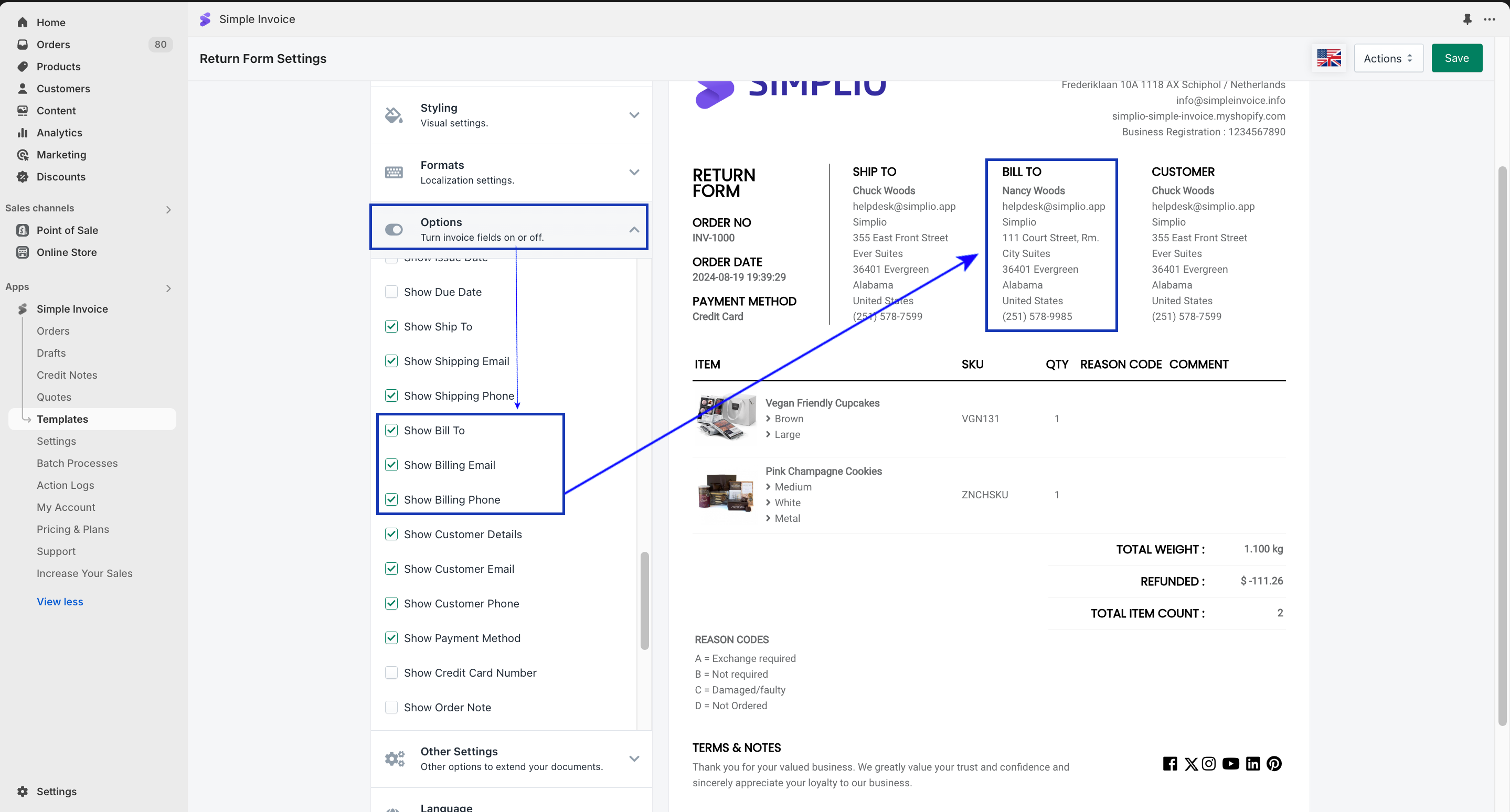The width and height of the screenshot is (1510, 812).
Task: Open the Actions dropdown
Action: [1388, 58]
